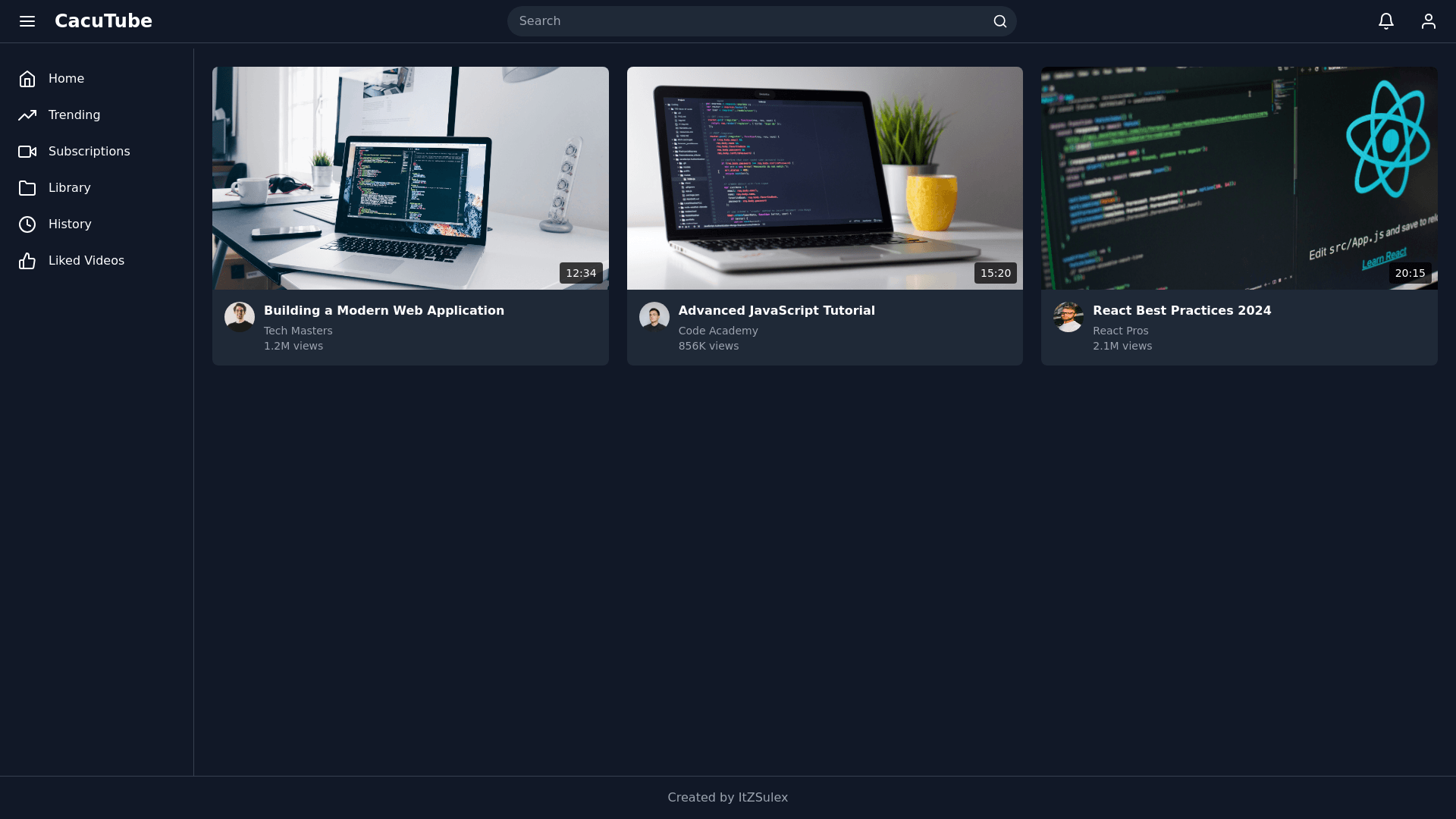The height and width of the screenshot is (819, 1456).
Task: Click the Code Academy channel avatar
Action: (654, 317)
